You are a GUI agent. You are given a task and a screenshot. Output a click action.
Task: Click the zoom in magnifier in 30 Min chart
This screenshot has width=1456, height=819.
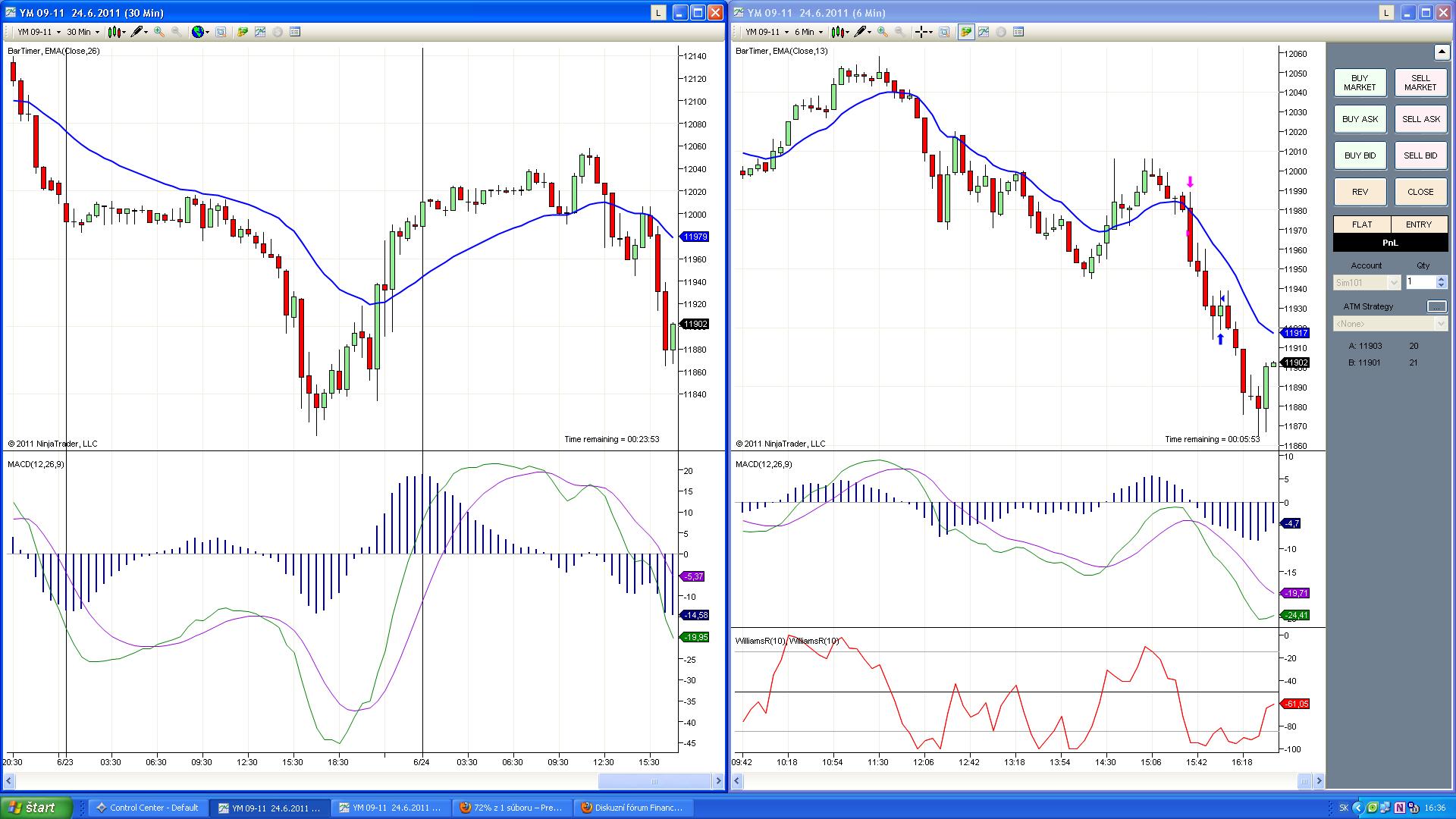(159, 32)
